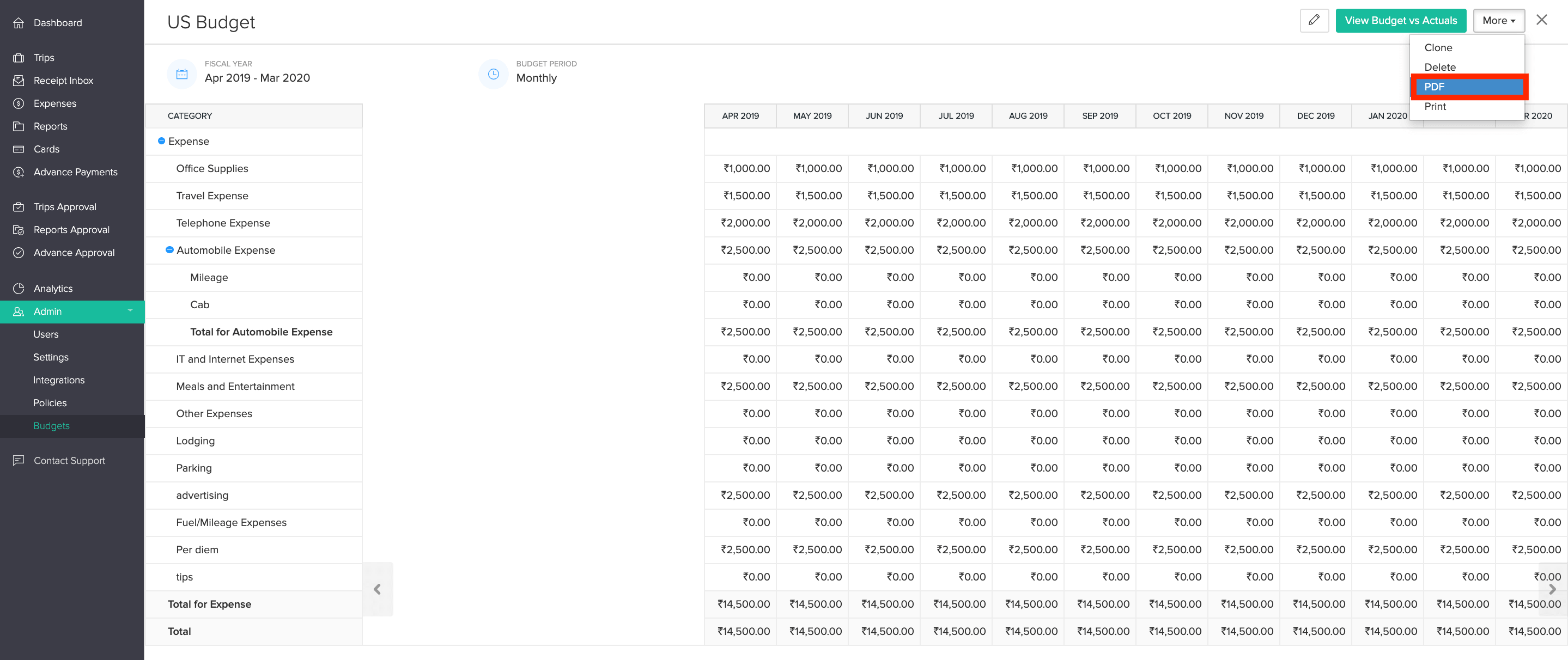Click the Cards icon in sidebar
Screen dimensions: 1568x660
(x=19, y=149)
